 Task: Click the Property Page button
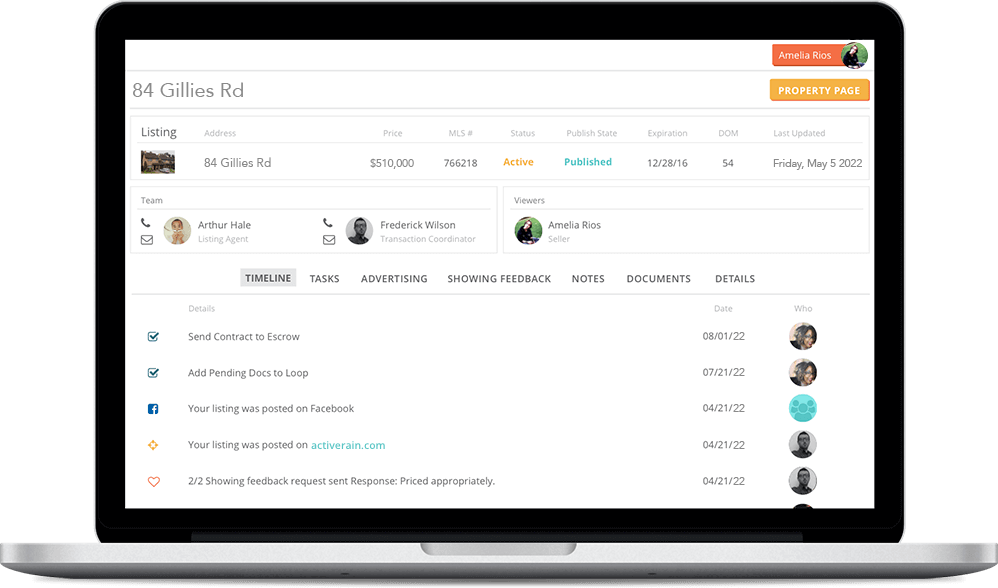click(x=819, y=91)
